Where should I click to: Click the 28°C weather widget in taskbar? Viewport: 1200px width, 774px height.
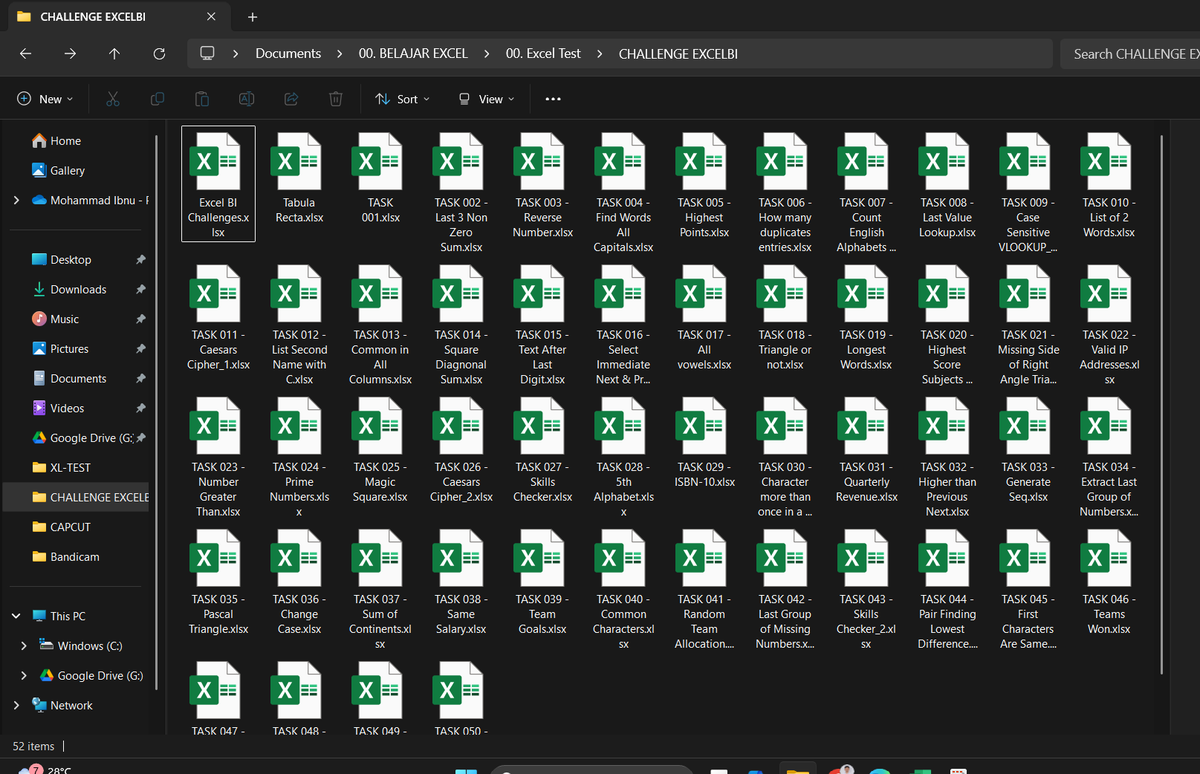click(x=47, y=770)
